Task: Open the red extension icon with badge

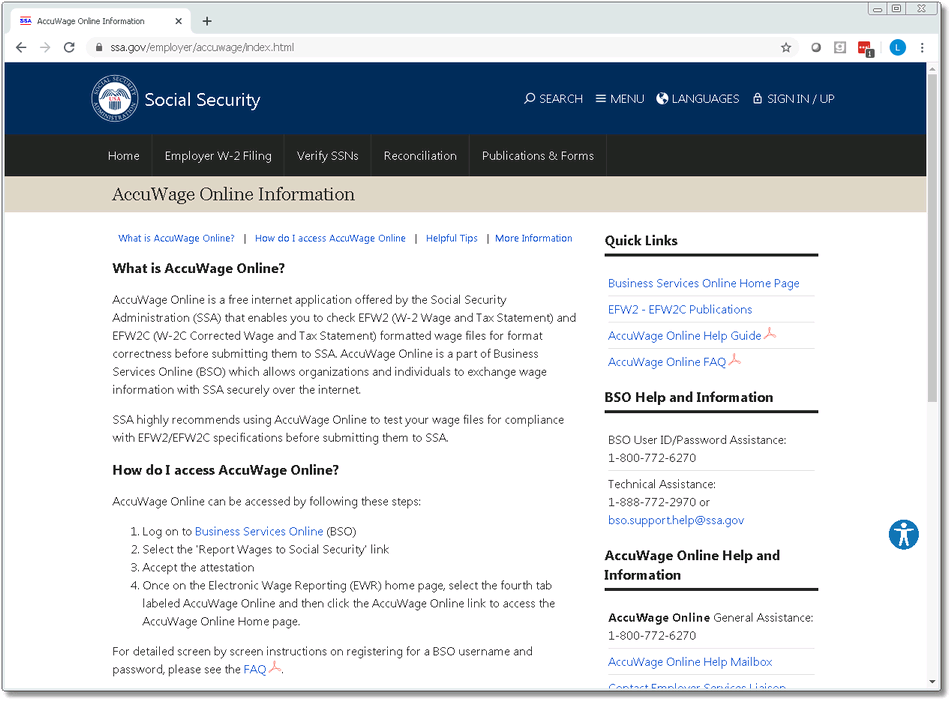Action: point(865,49)
